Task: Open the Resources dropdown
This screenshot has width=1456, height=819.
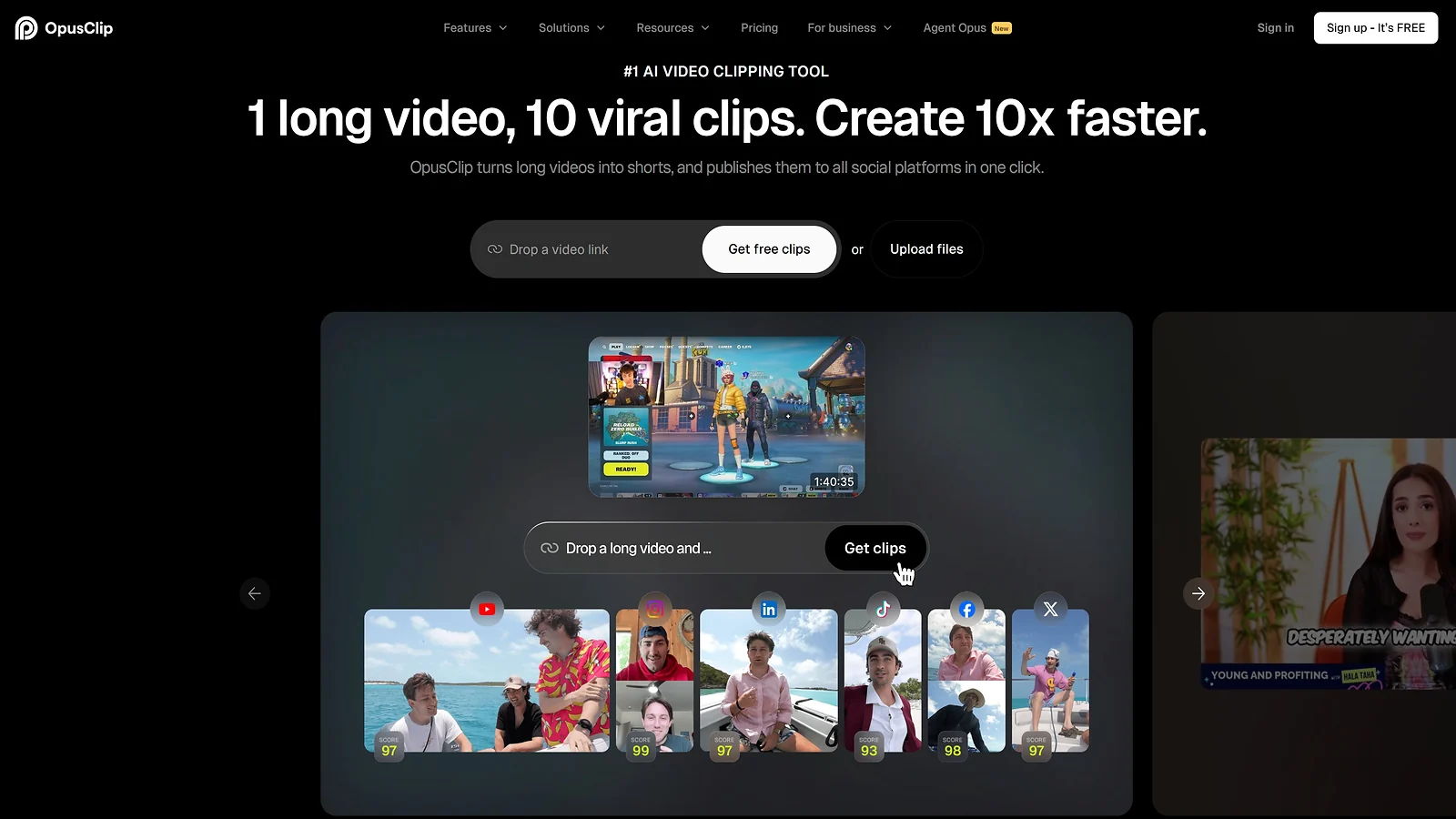Action: (x=672, y=28)
